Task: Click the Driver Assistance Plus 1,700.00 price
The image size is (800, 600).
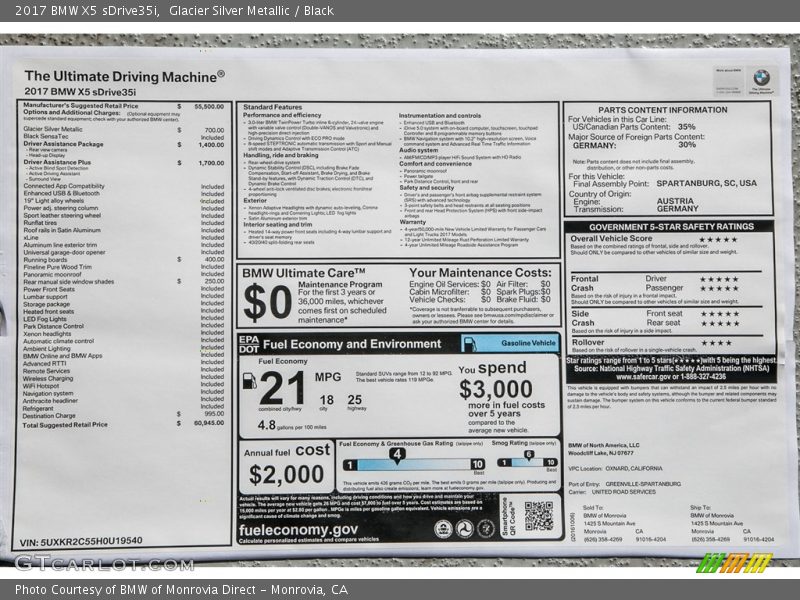Action: [211, 163]
